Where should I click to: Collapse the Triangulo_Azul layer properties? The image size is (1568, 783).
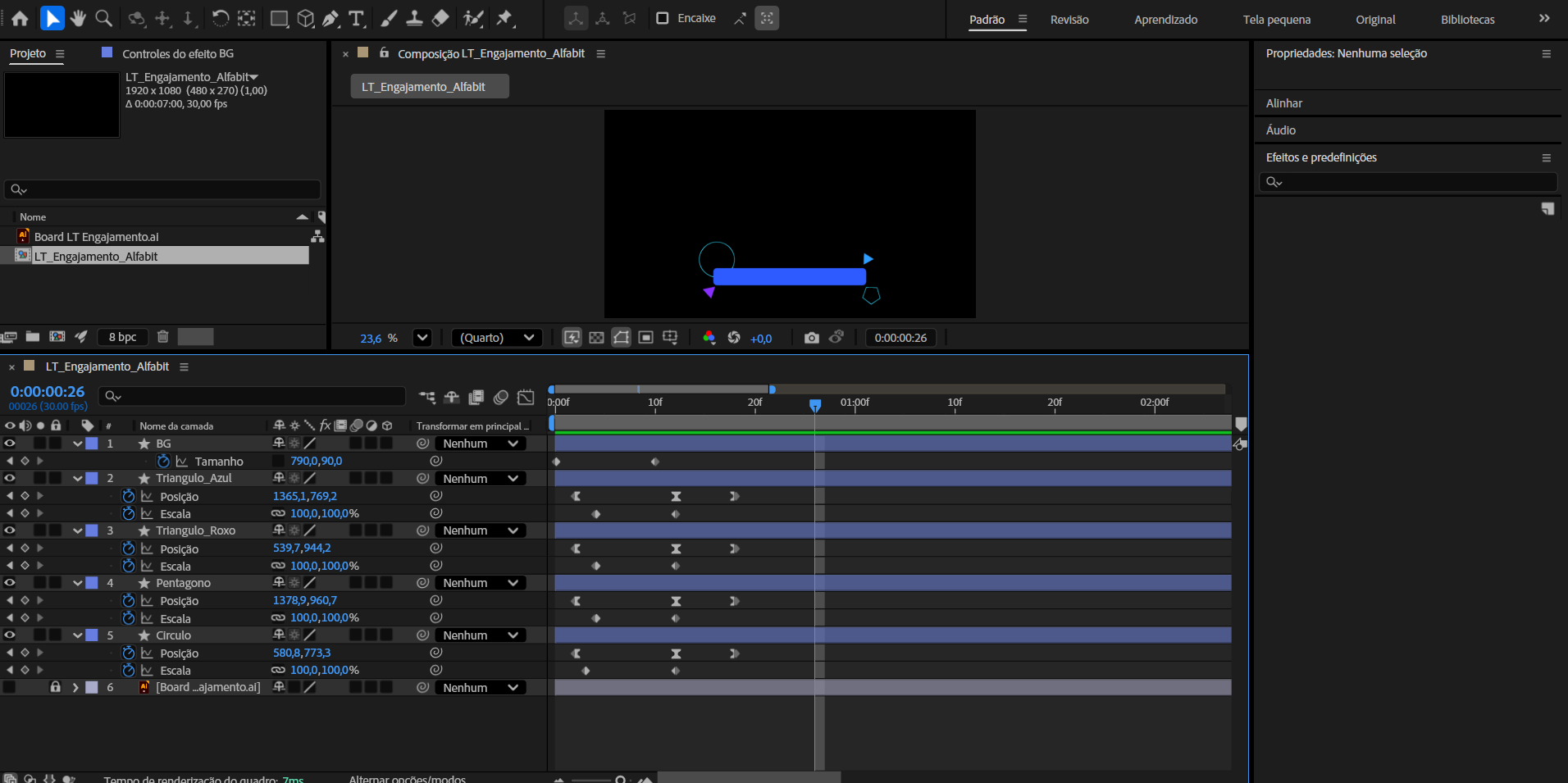[77, 479]
